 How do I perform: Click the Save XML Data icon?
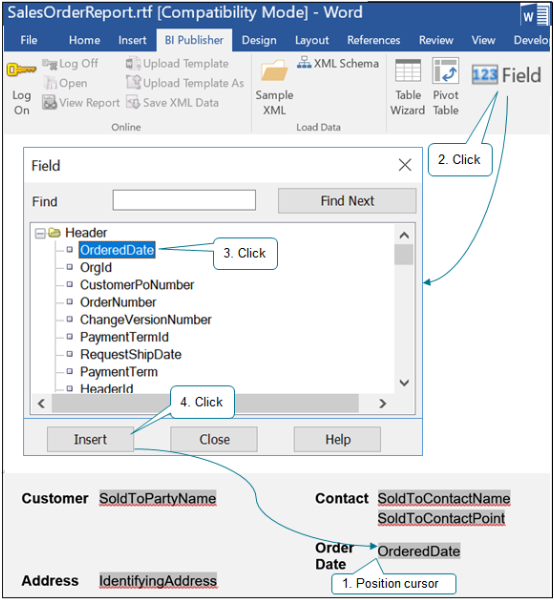tap(133, 103)
